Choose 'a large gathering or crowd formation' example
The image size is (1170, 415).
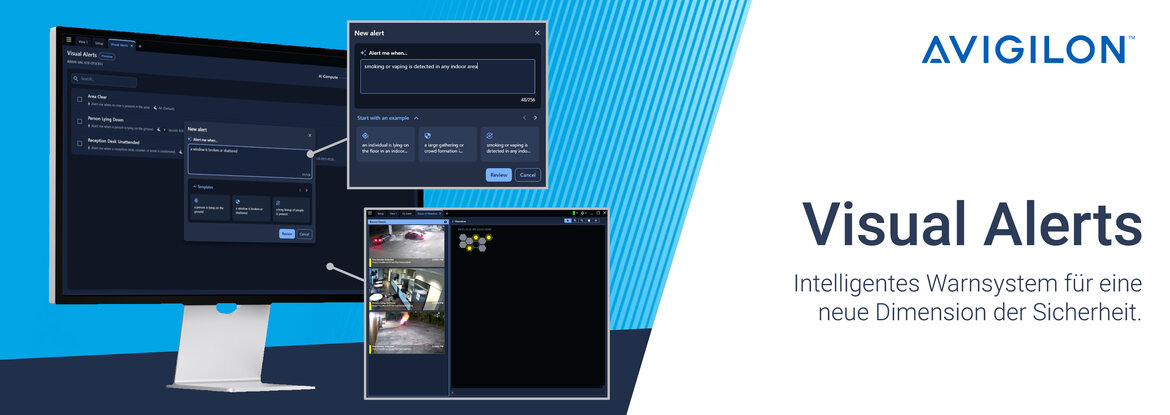coord(447,144)
